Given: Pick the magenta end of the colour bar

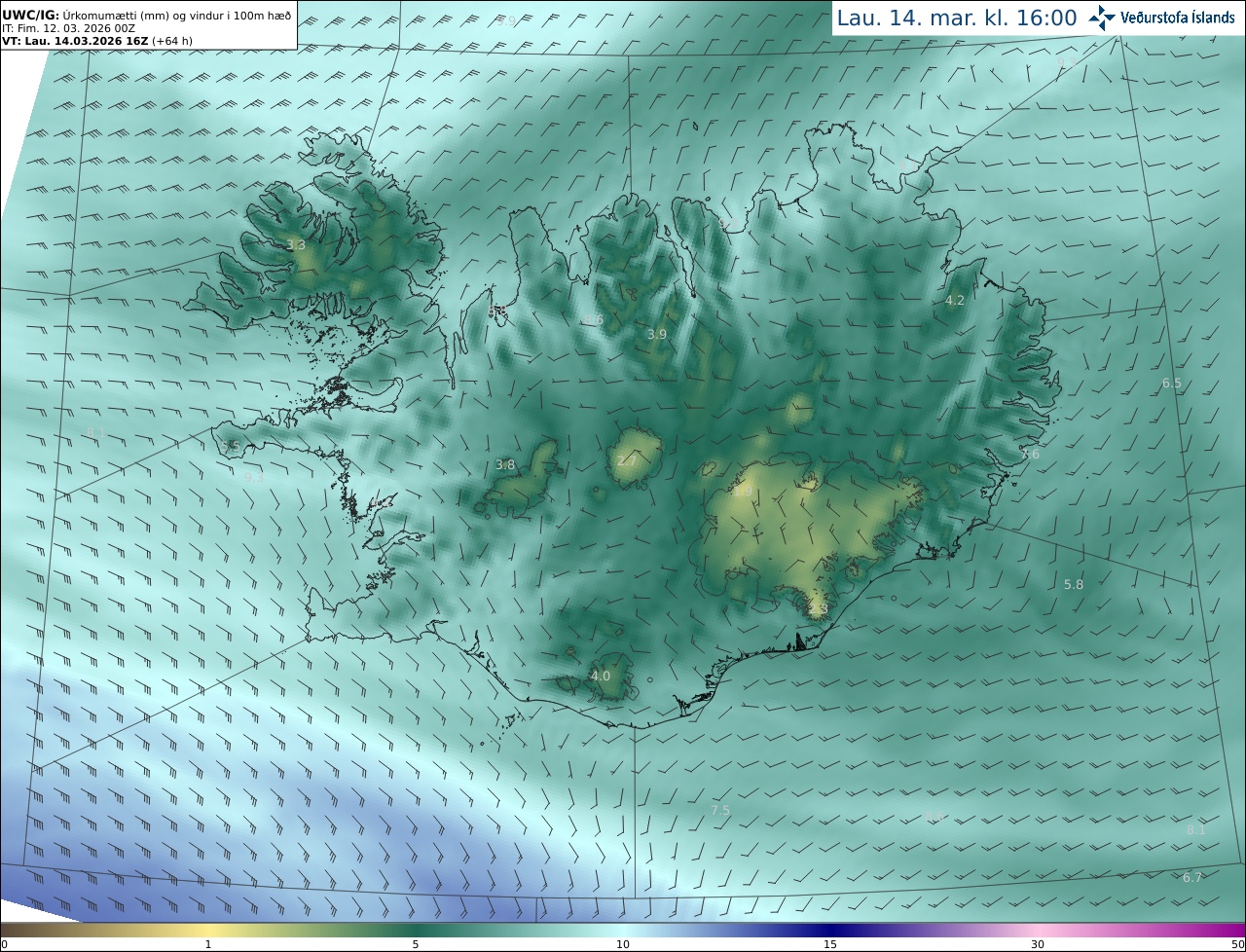Looking at the screenshot, I should pos(1228,930).
